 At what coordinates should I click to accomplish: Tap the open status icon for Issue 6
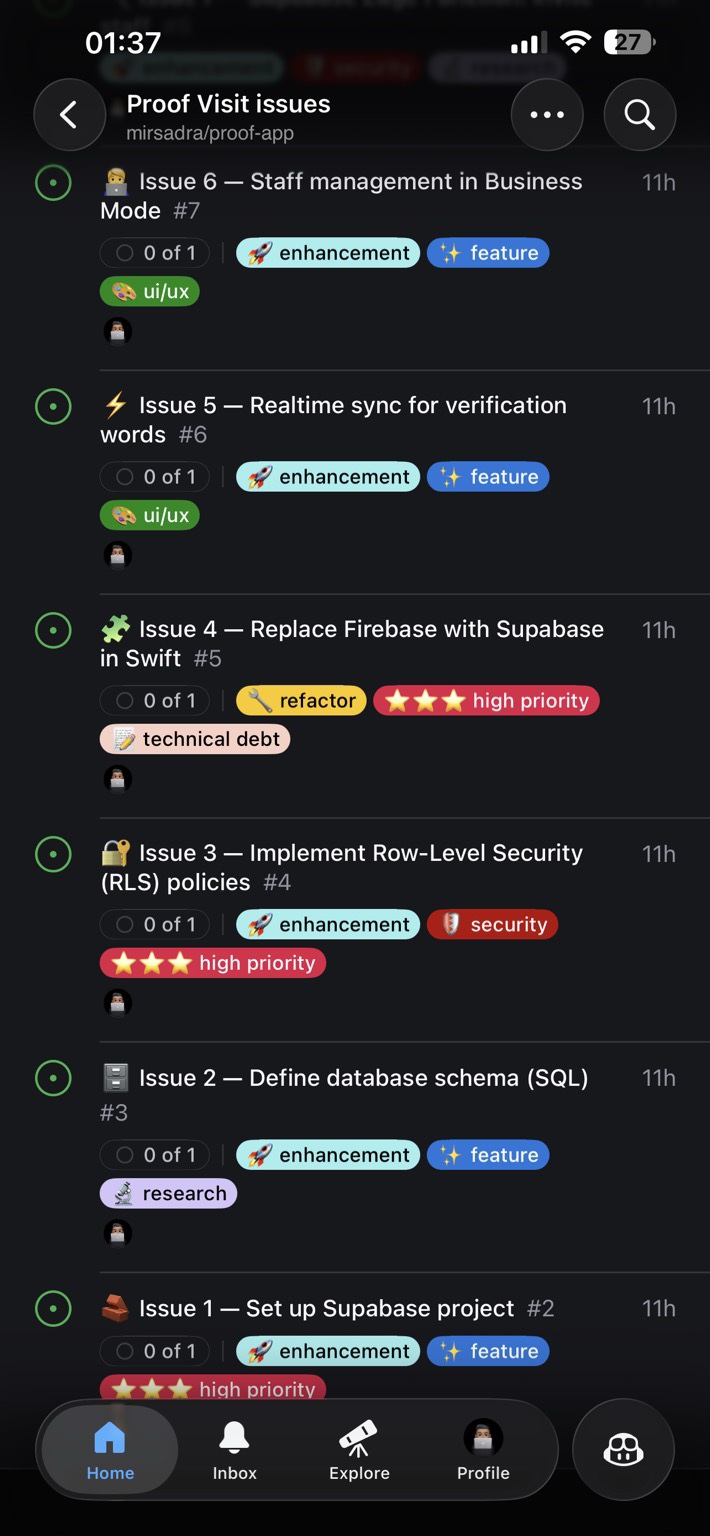pos(53,183)
